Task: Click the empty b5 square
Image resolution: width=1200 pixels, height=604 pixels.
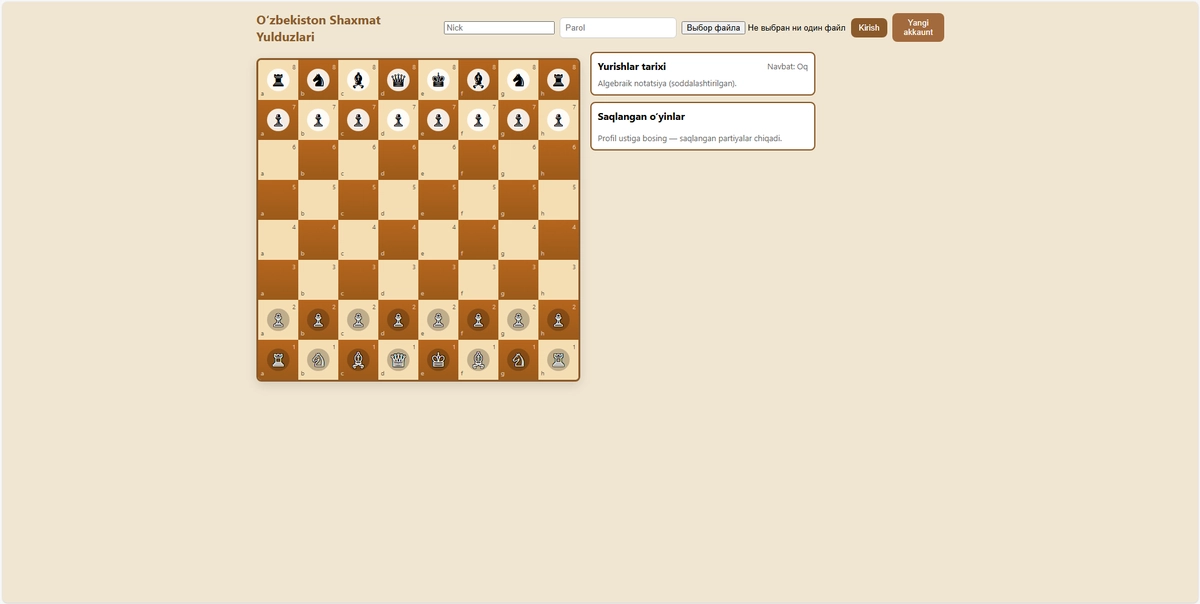Action: 318,200
